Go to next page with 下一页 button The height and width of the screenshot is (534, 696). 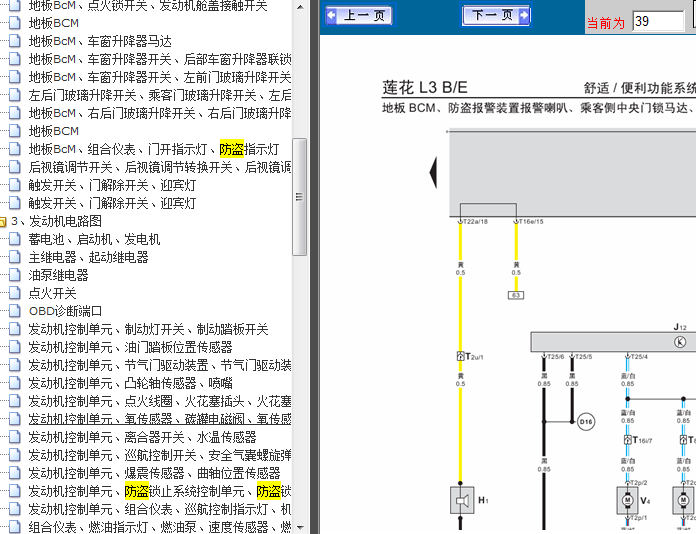(496, 15)
